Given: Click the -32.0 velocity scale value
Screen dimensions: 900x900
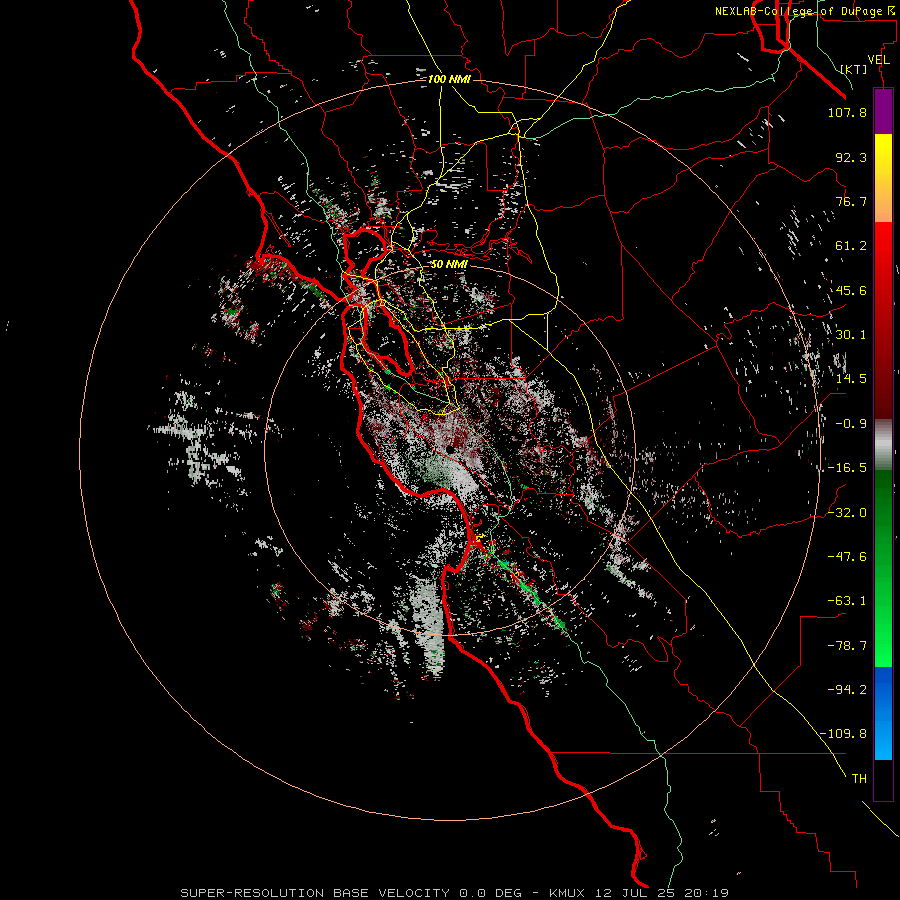Looking at the screenshot, I should [847, 513].
